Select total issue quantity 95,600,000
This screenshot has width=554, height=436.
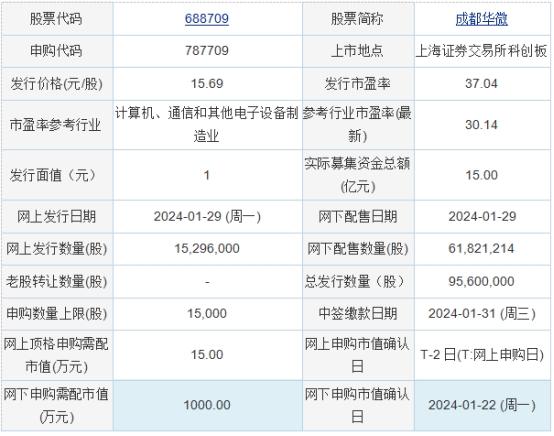(482, 282)
